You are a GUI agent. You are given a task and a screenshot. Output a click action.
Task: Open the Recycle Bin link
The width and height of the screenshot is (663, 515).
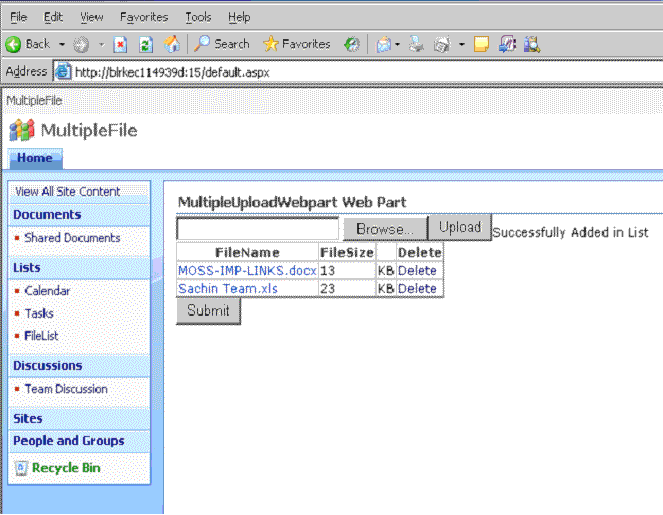click(x=66, y=468)
